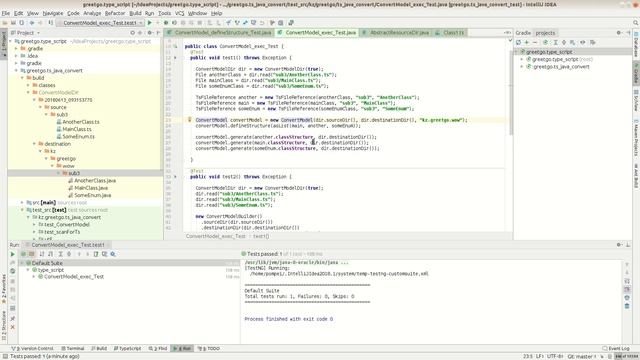Image resolution: width=640 pixels, height=360 pixels.
Task: Toggle Ant Build side tool button
Action: 636,176
